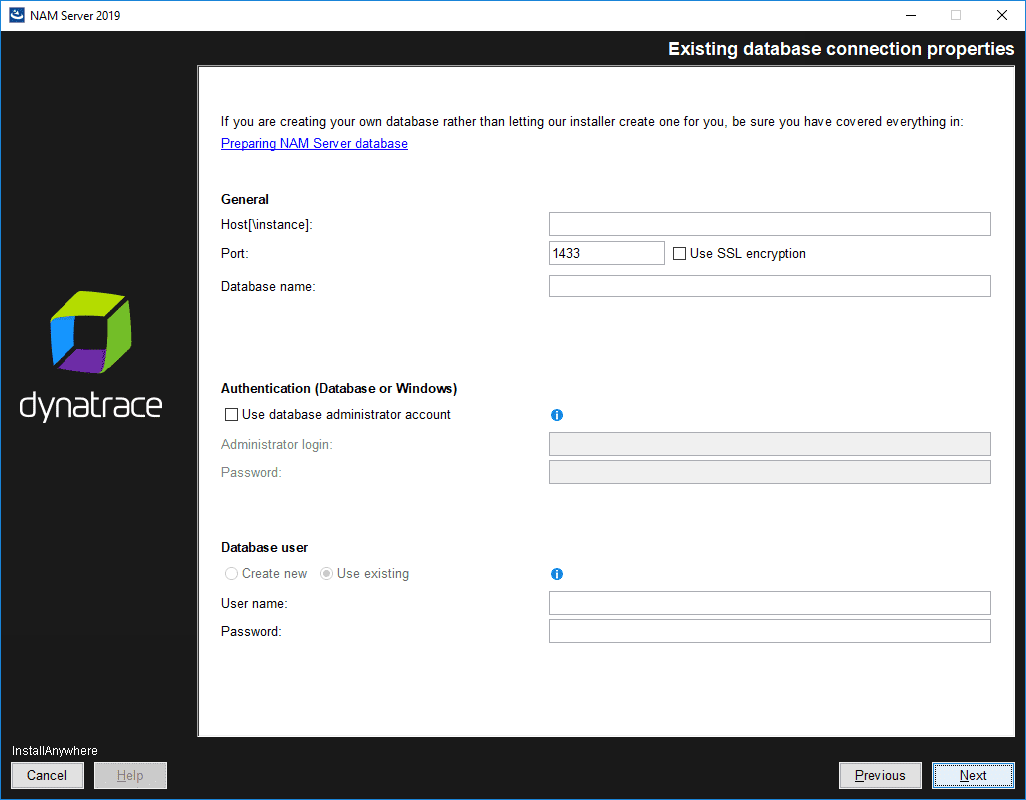
Task: Click the info icon beside Use existing
Action: 557,574
